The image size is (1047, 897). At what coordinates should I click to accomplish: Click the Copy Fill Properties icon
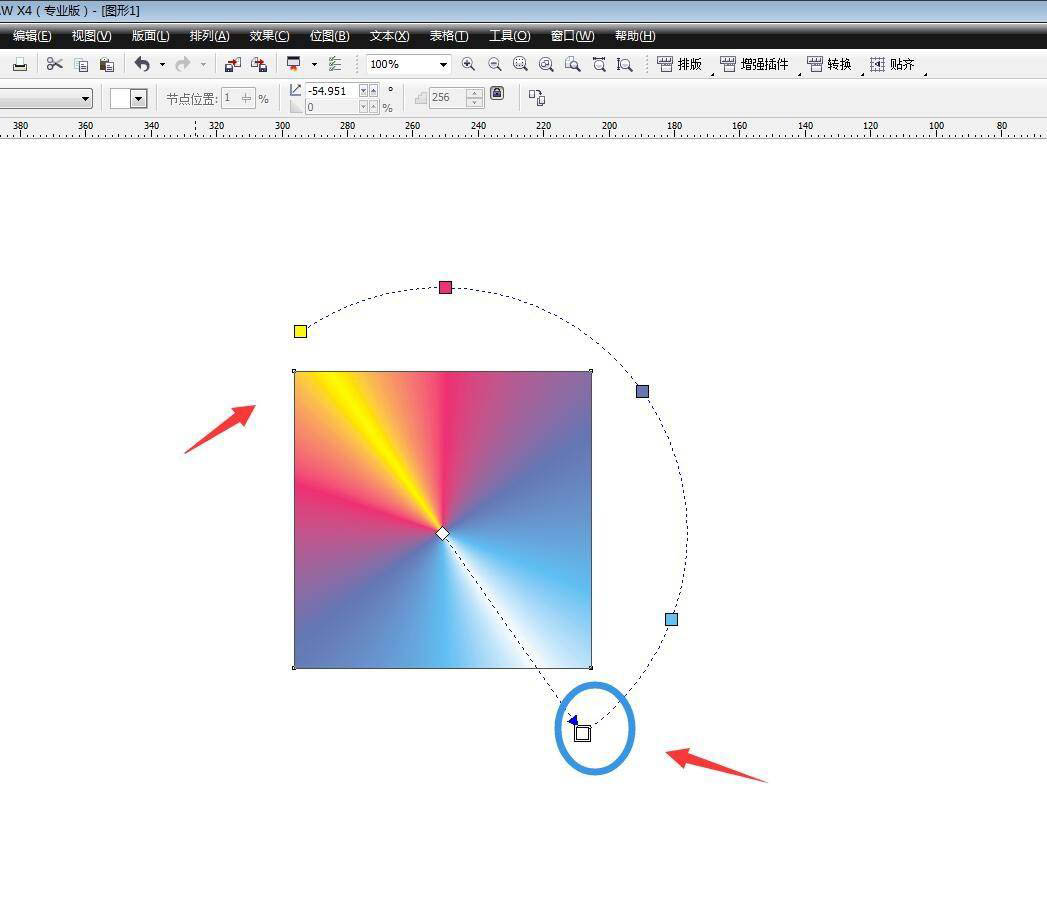click(537, 98)
